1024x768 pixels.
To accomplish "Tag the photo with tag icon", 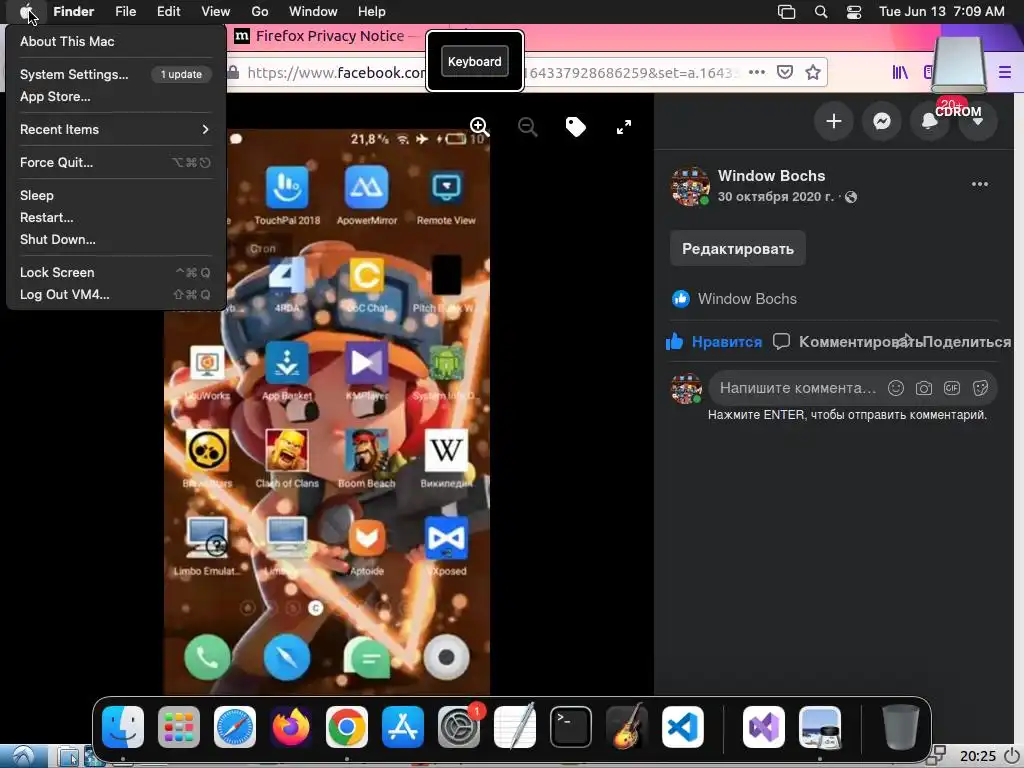I will tap(575, 127).
